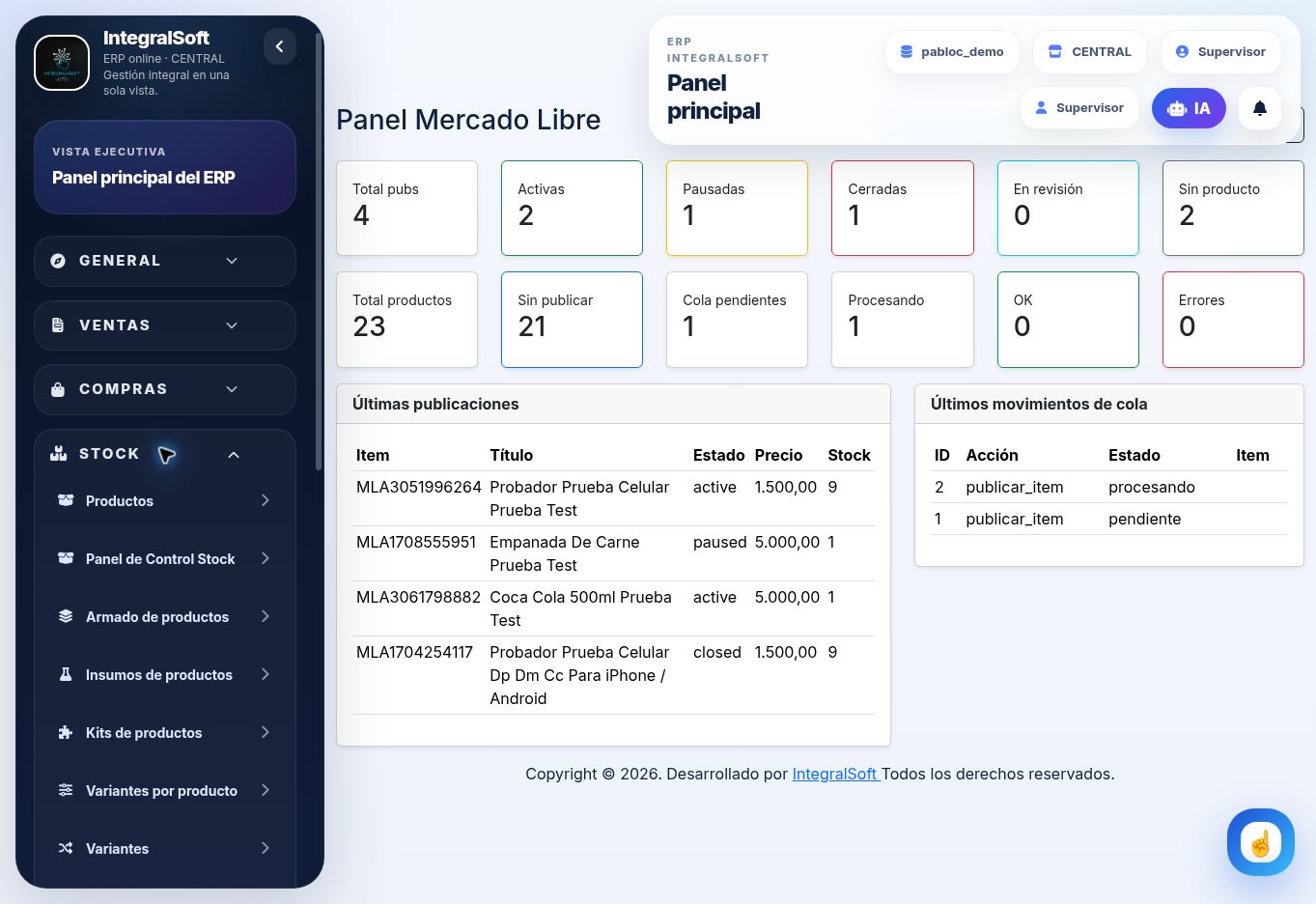Collapse the STOCK section chevron
Image resolution: width=1316 pixels, height=904 pixels.
tap(234, 455)
